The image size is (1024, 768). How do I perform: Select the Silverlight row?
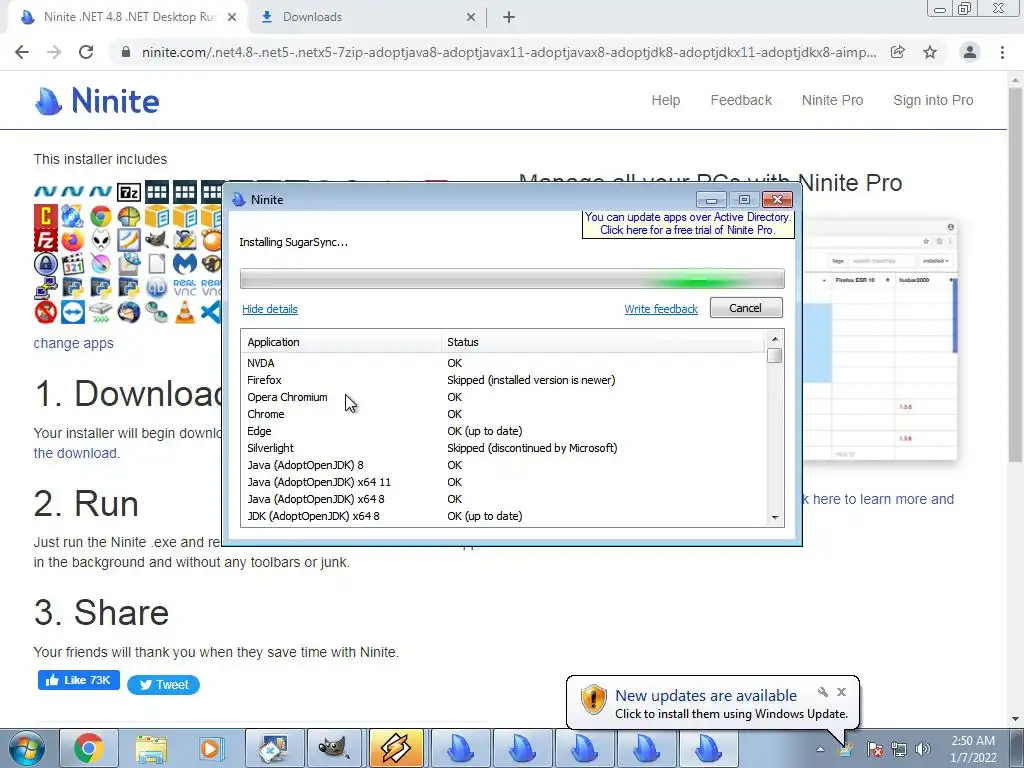coord(503,448)
